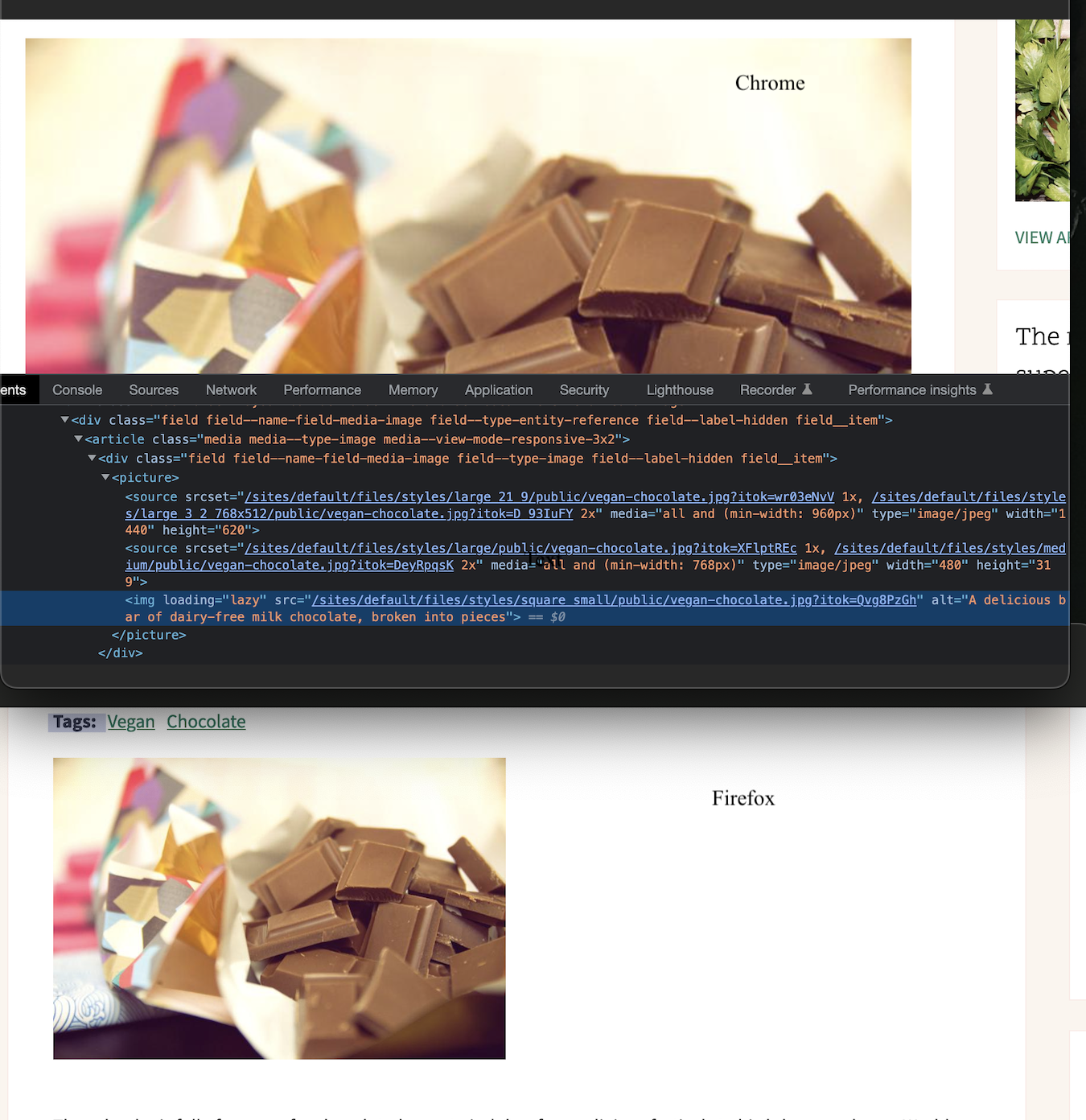Click the Chocolate tag link
Viewport: 1086px width, 1120px height.
(x=205, y=722)
